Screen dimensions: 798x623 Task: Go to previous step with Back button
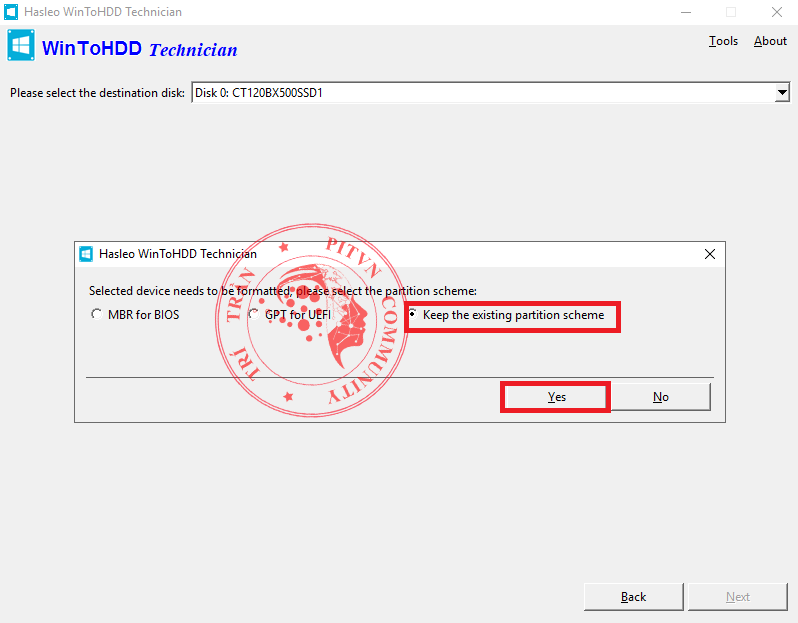[633, 597]
